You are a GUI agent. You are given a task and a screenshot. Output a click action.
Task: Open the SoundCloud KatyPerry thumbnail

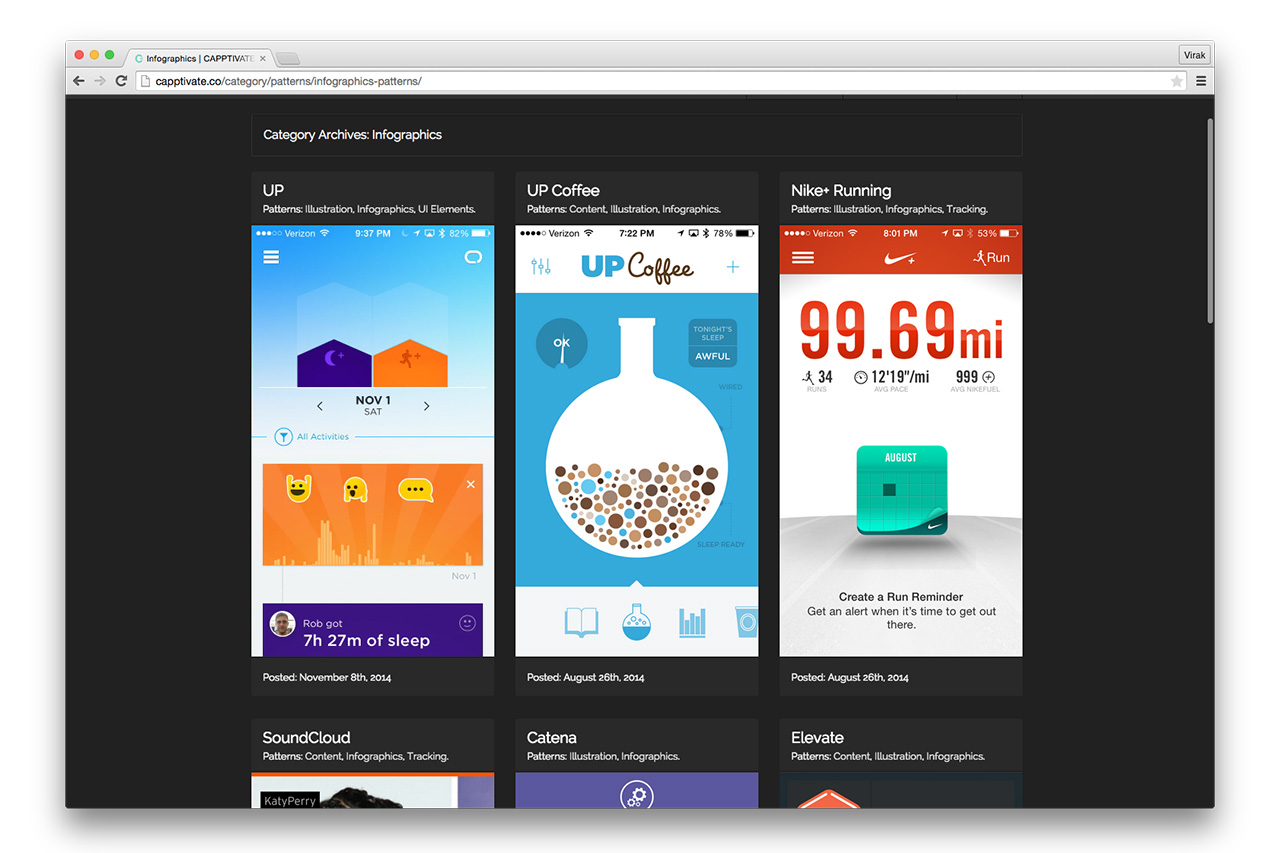pos(373,790)
